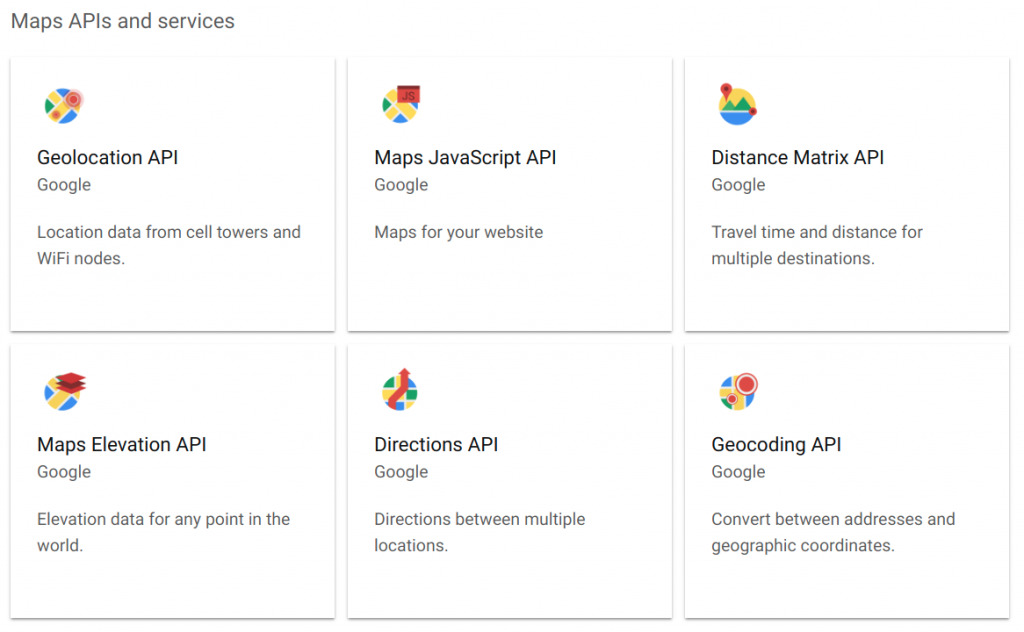Viewport: 1024px width, 632px height.
Task: Click the Geocoding API pin icon
Action: [x=738, y=391]
